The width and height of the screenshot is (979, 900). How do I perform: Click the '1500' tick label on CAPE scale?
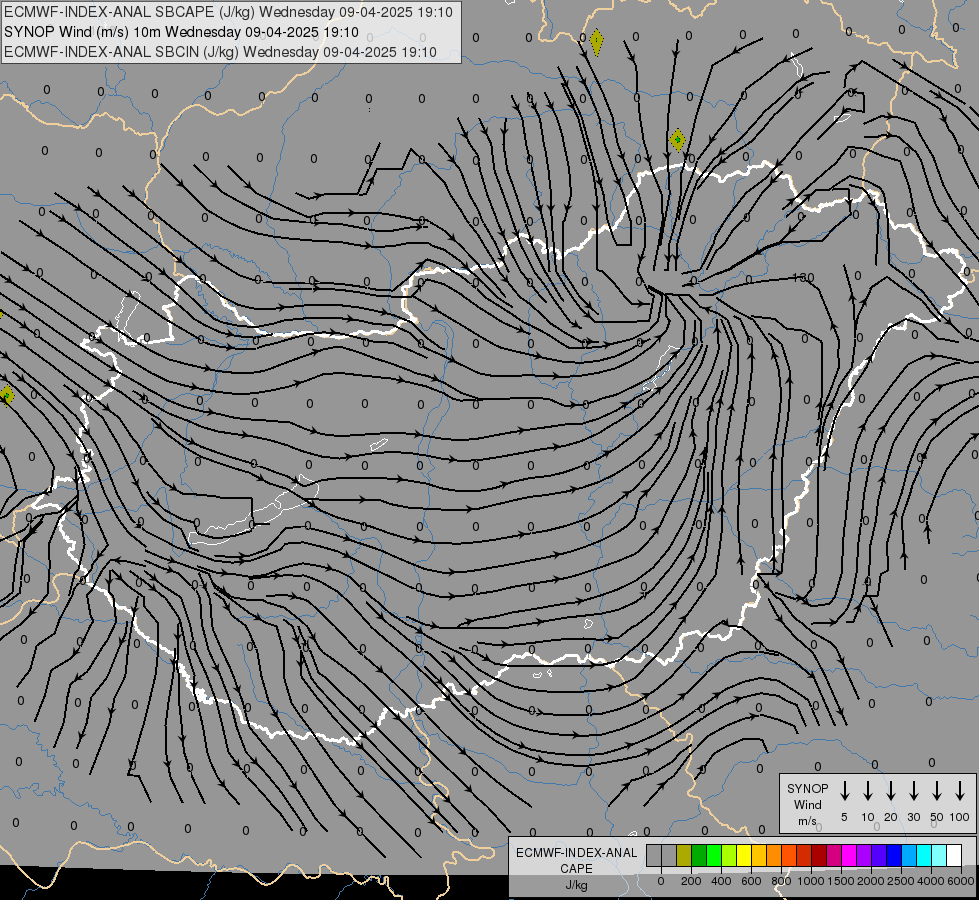pos(841,881)
